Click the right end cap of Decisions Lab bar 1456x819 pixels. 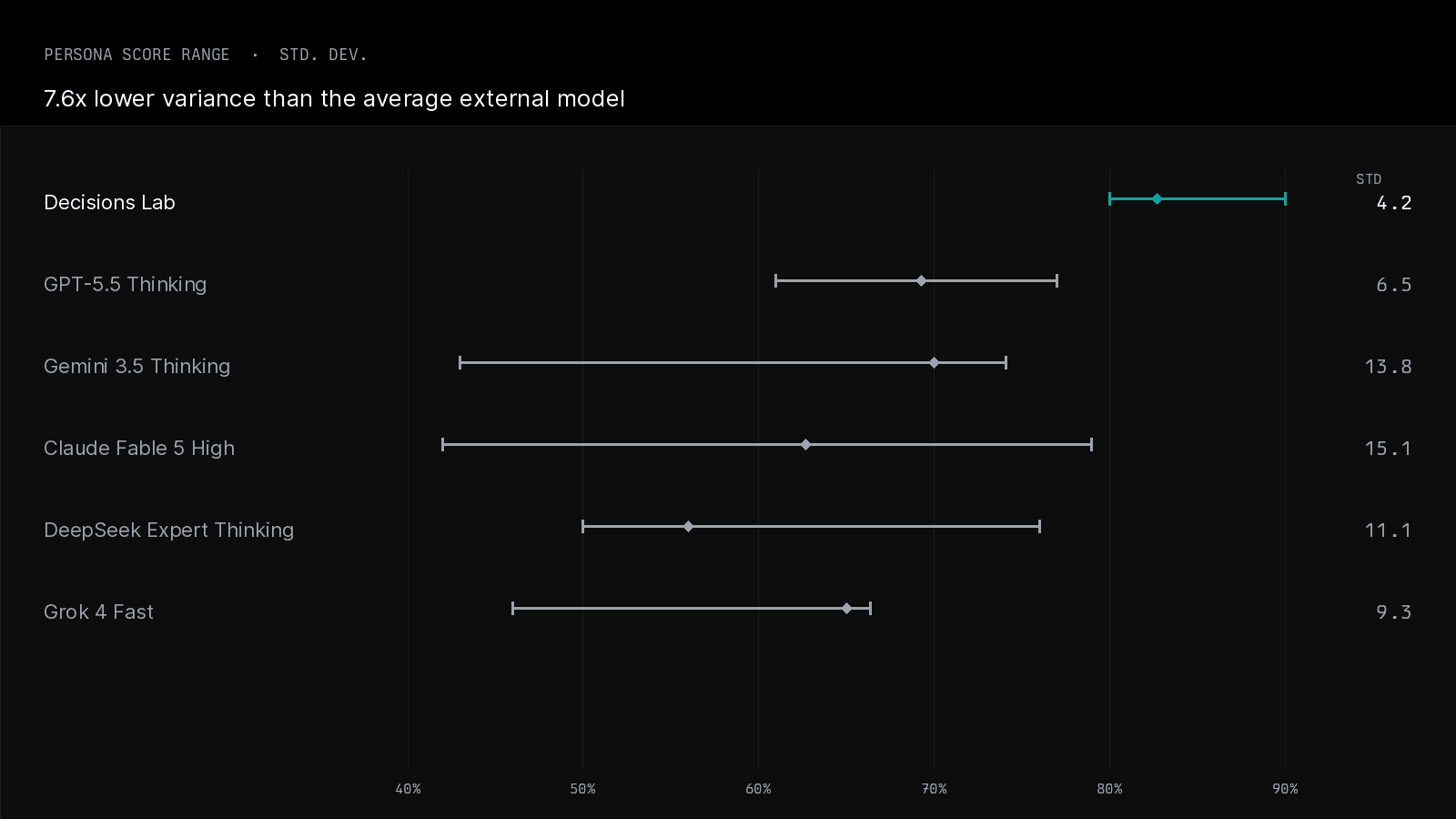tap(1285, 198)
